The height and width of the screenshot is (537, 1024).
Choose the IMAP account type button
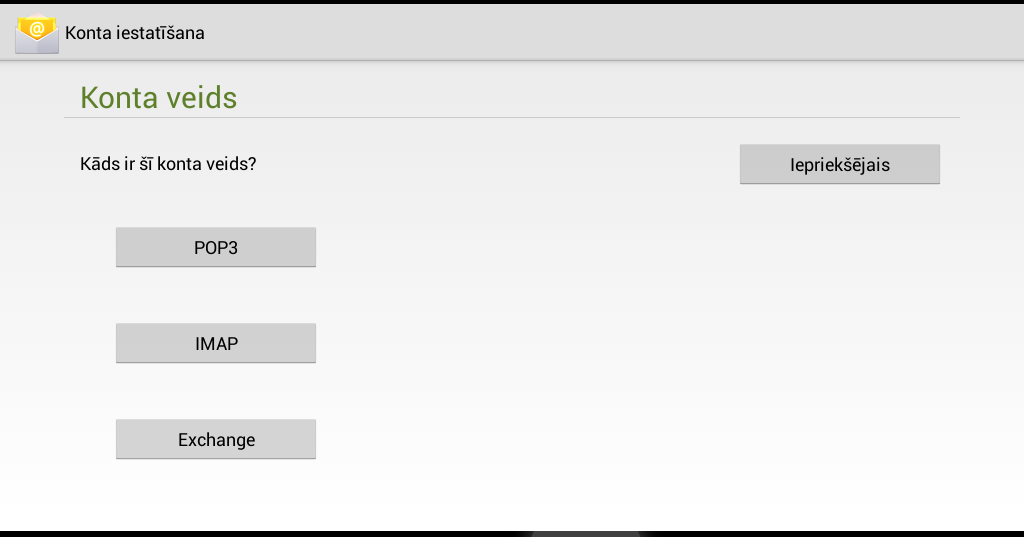(x=216, y=344)
